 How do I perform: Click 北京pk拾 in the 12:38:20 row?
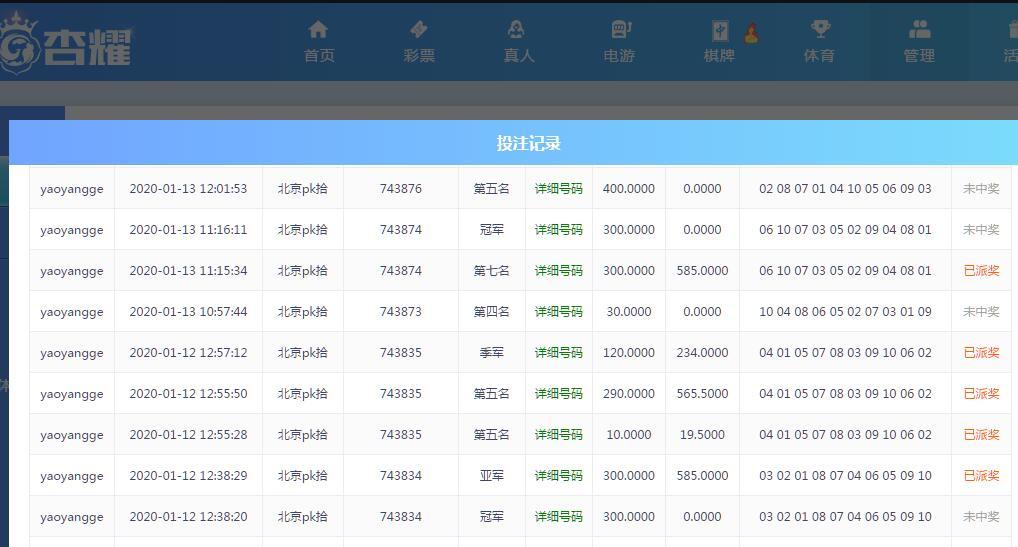[x=303, y=517]
